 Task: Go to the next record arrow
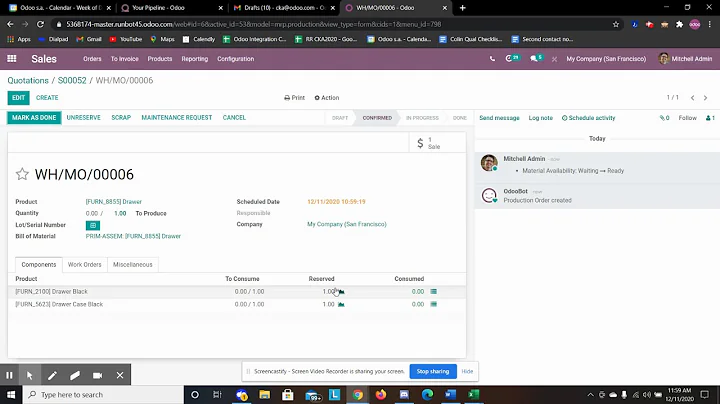(x=705, y=98)
